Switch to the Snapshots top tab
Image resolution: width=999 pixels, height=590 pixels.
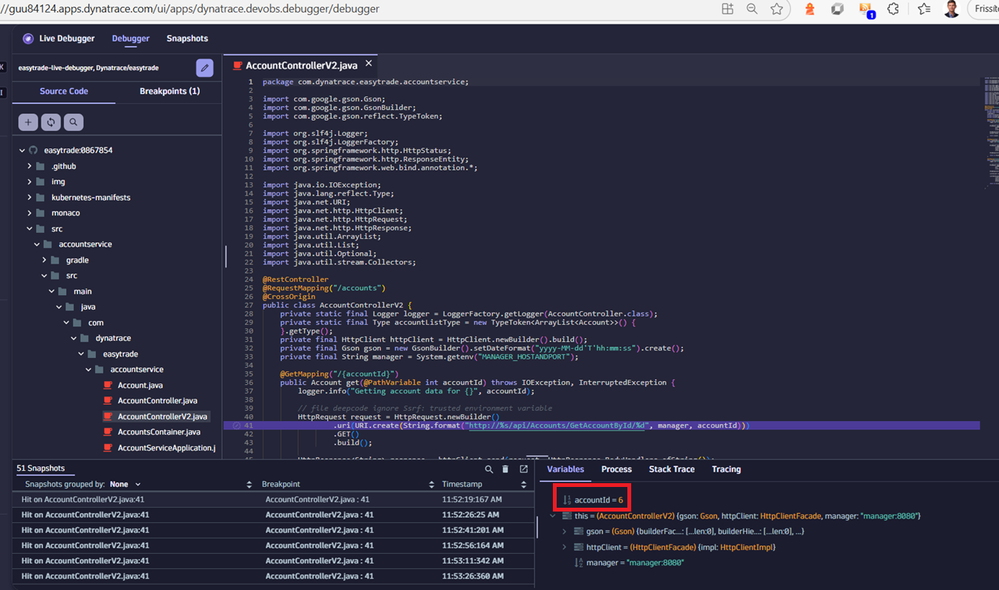coord(187,38)
